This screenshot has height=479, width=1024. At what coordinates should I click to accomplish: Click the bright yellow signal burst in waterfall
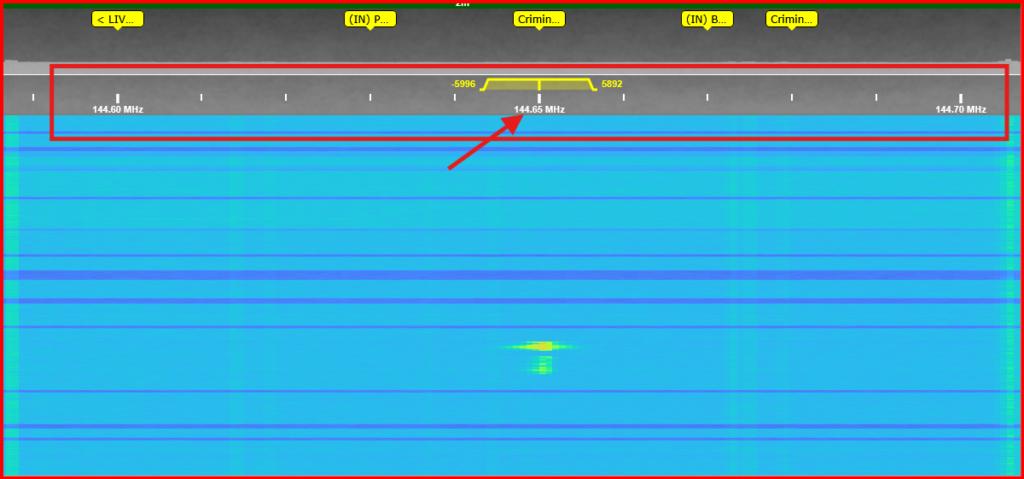coord(541,346)
